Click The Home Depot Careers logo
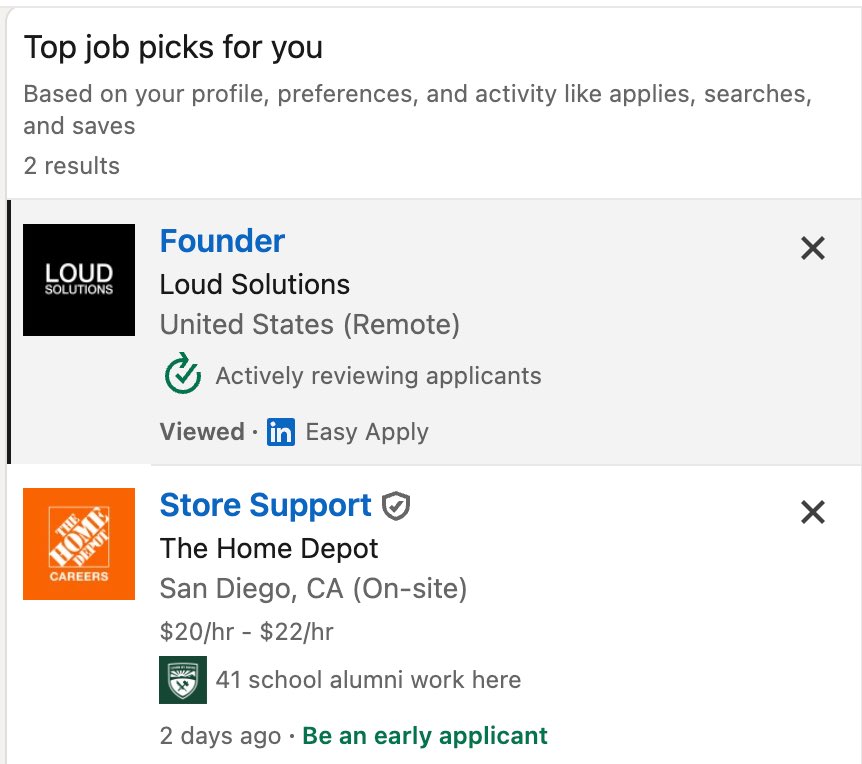 tap(79, 544)
